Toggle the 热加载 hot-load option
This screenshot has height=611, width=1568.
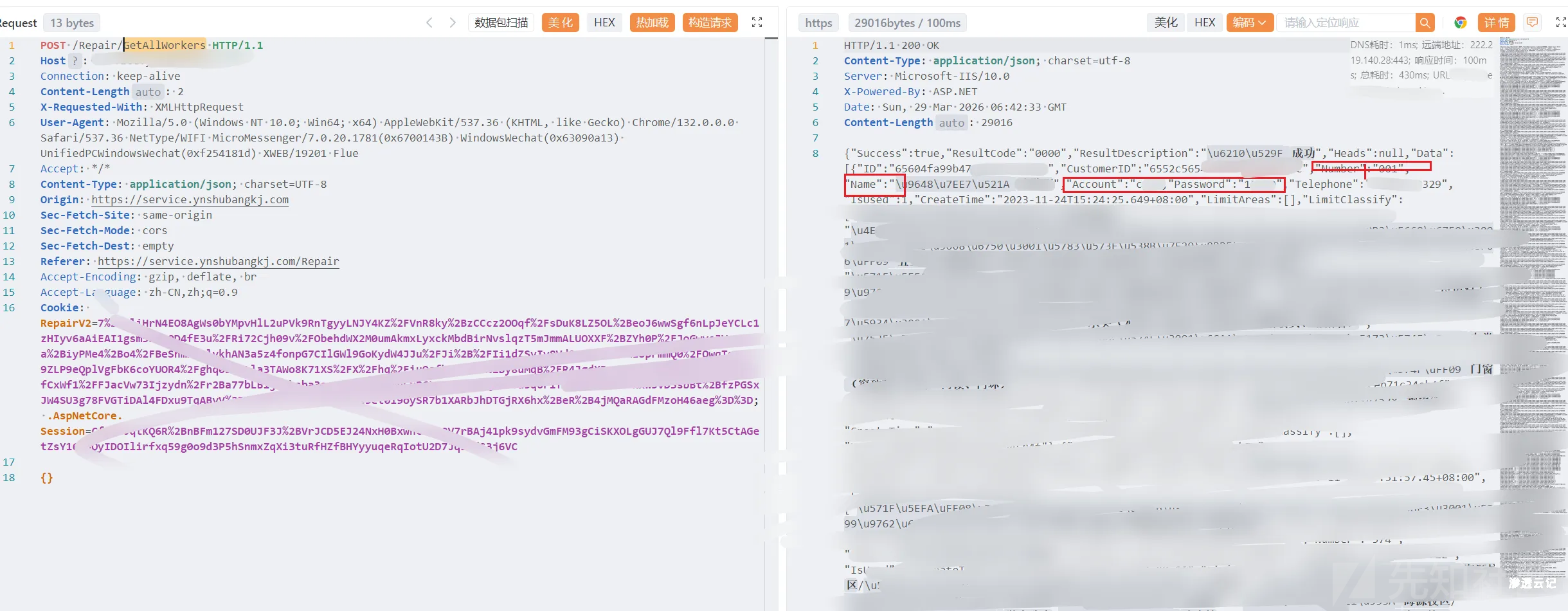click(652, 23)
